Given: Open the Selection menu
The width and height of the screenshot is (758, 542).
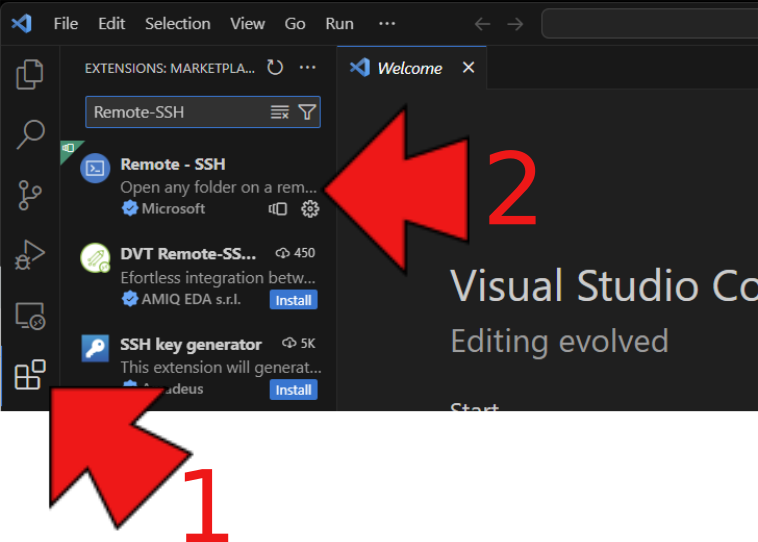Looking at the screenshot, I should (x=177, y=23).
